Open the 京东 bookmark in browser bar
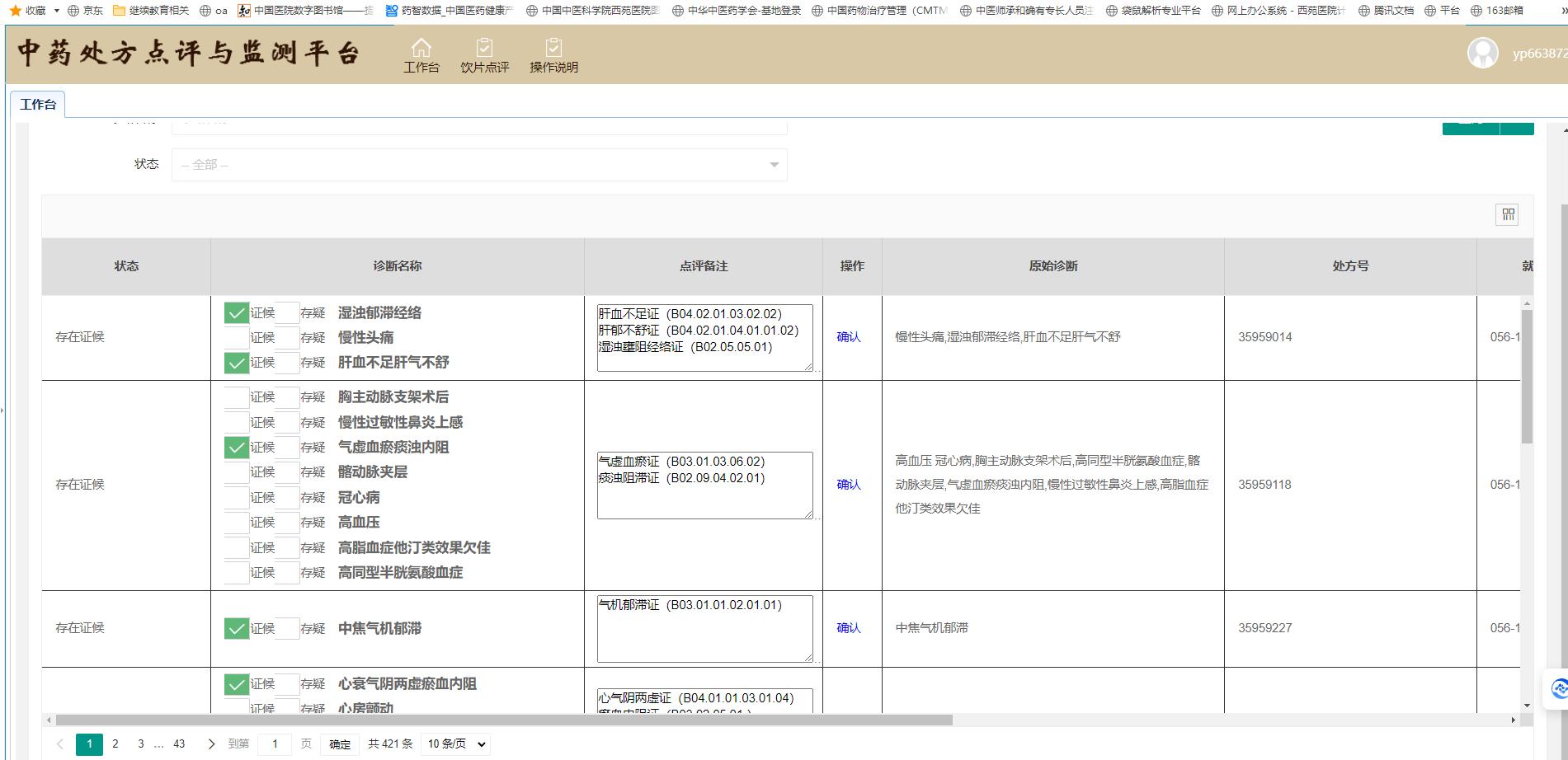 click(85, 11)
